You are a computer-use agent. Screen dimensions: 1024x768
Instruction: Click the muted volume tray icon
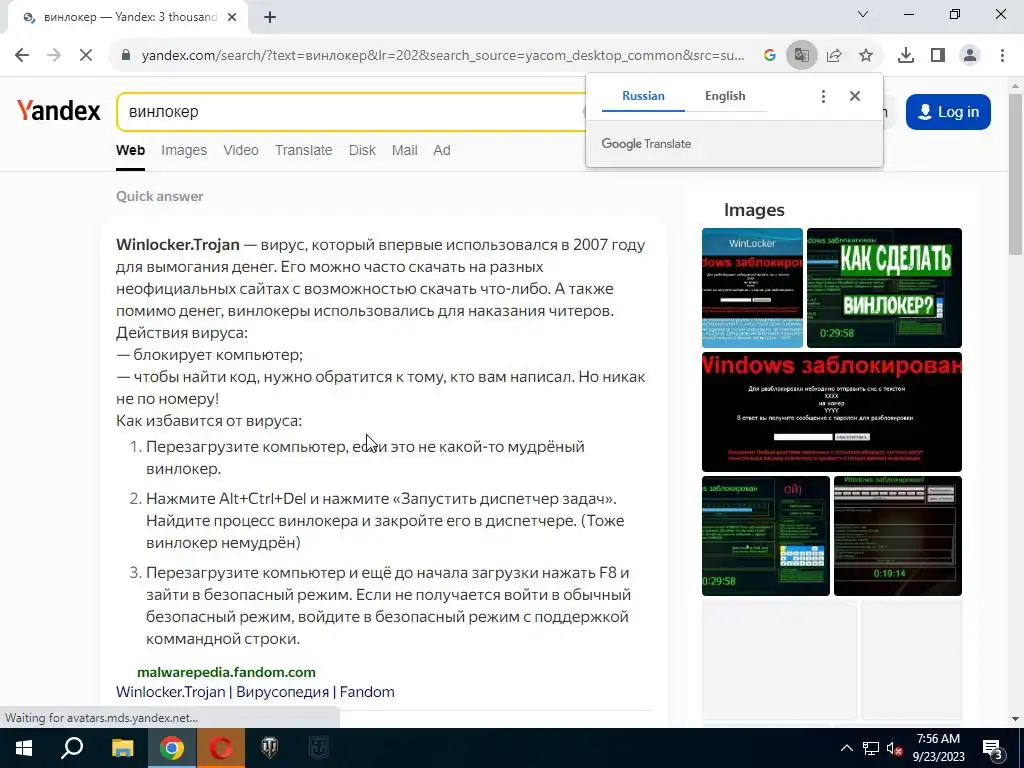[x=894, y=748]
